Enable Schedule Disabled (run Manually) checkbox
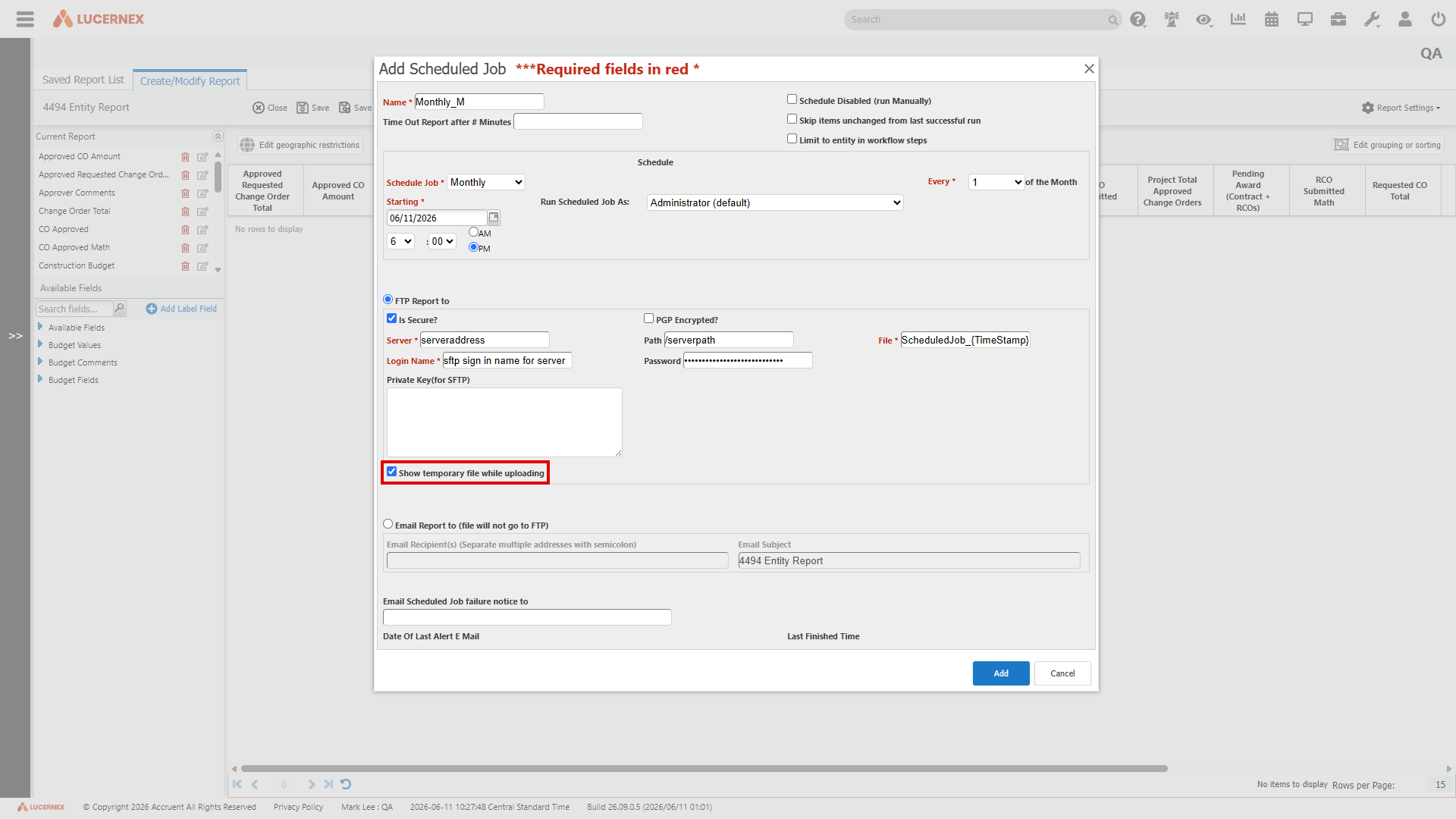The height and width of the screenshot is (819, 1456). [x=792, y=99]
